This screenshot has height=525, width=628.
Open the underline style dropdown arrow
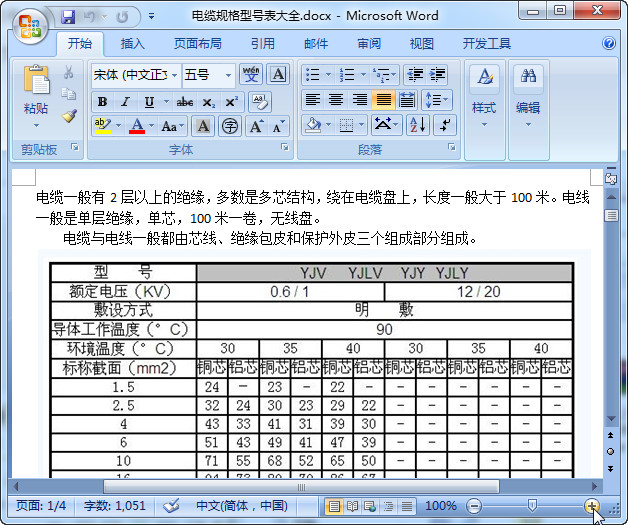pos(166,102)
